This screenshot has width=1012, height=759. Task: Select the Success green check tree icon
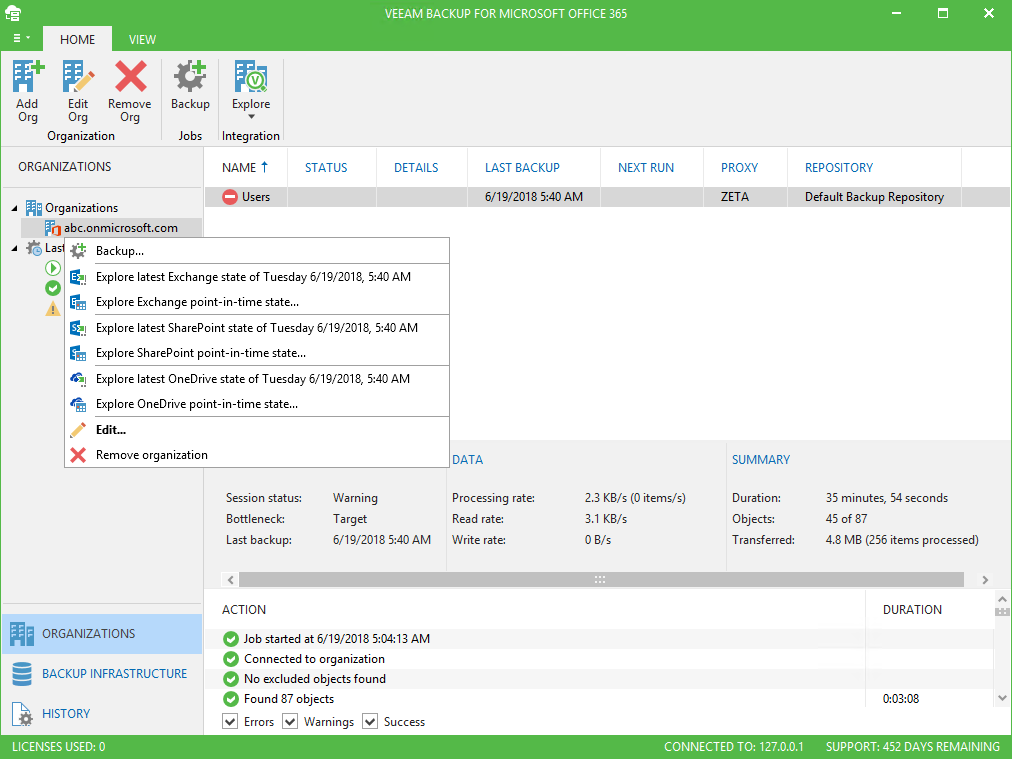(x=53, y=288)
